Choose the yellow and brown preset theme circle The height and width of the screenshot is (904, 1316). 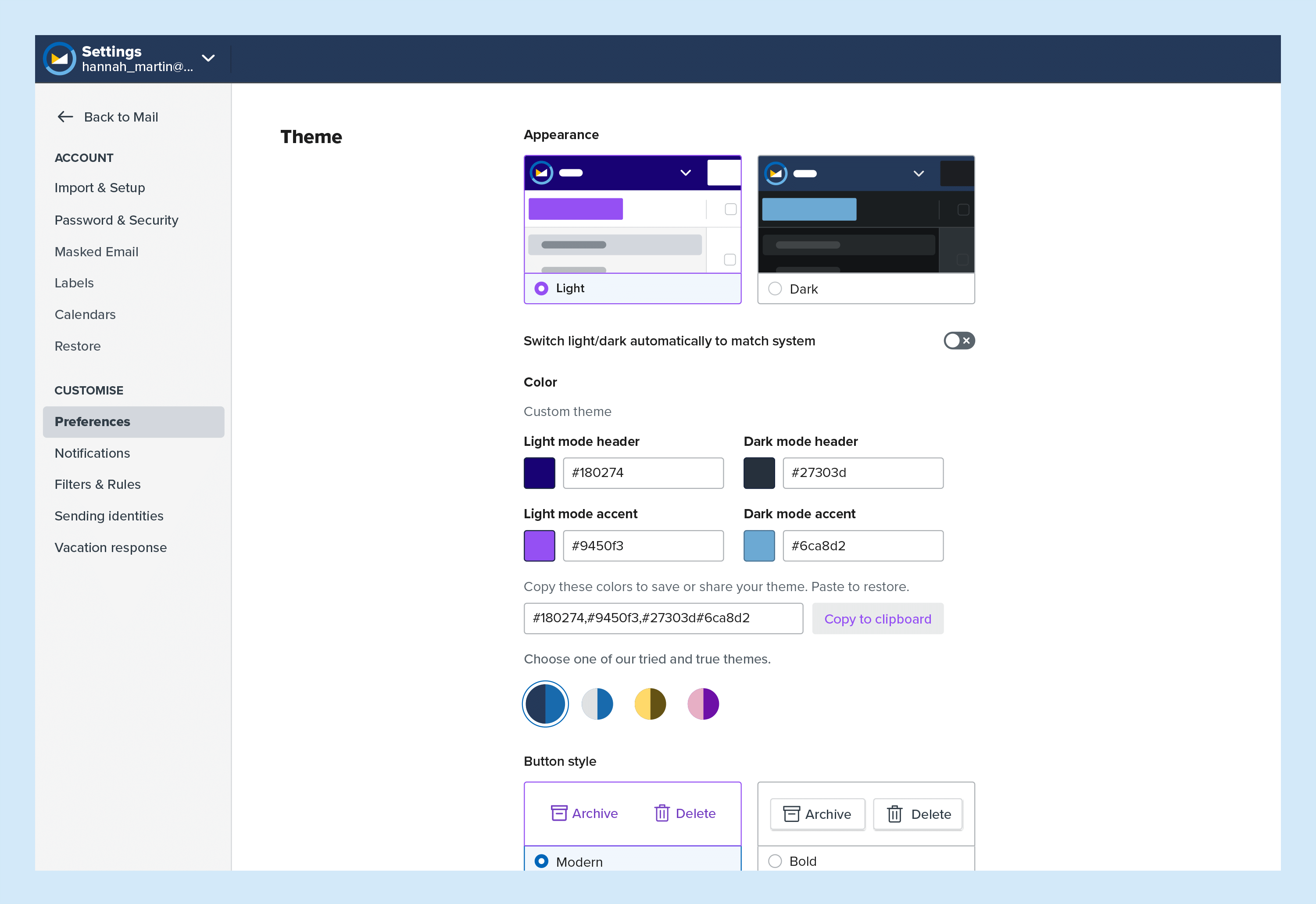coord(650,704)
